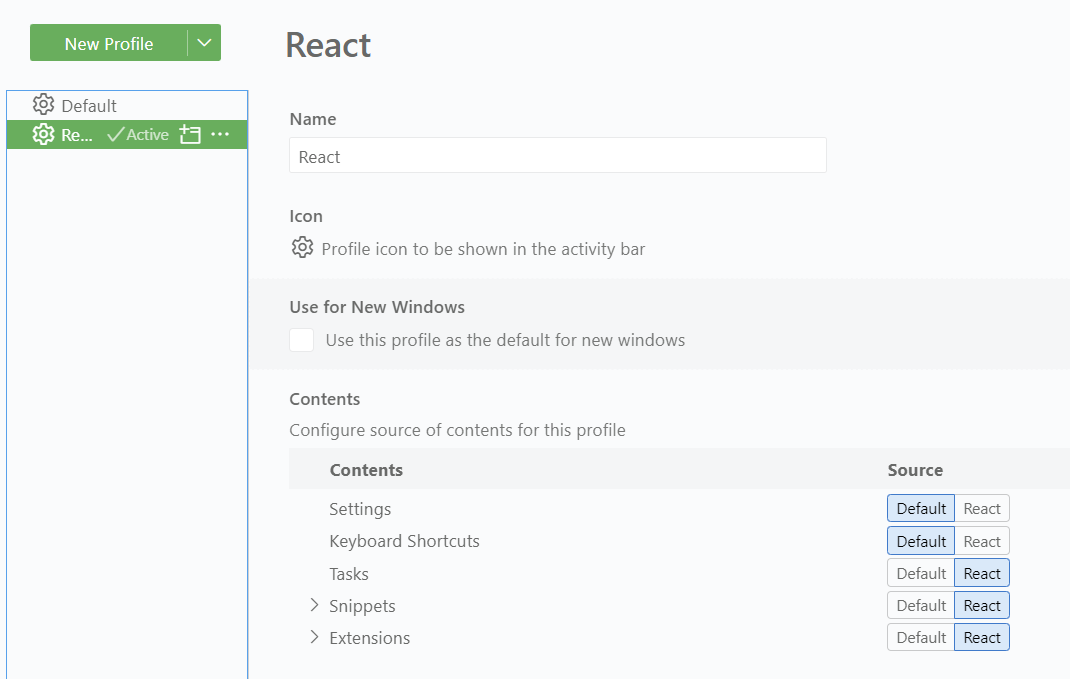Click the gear icon beside the Default profile
1070x679 pixels.
click(44, 104)
